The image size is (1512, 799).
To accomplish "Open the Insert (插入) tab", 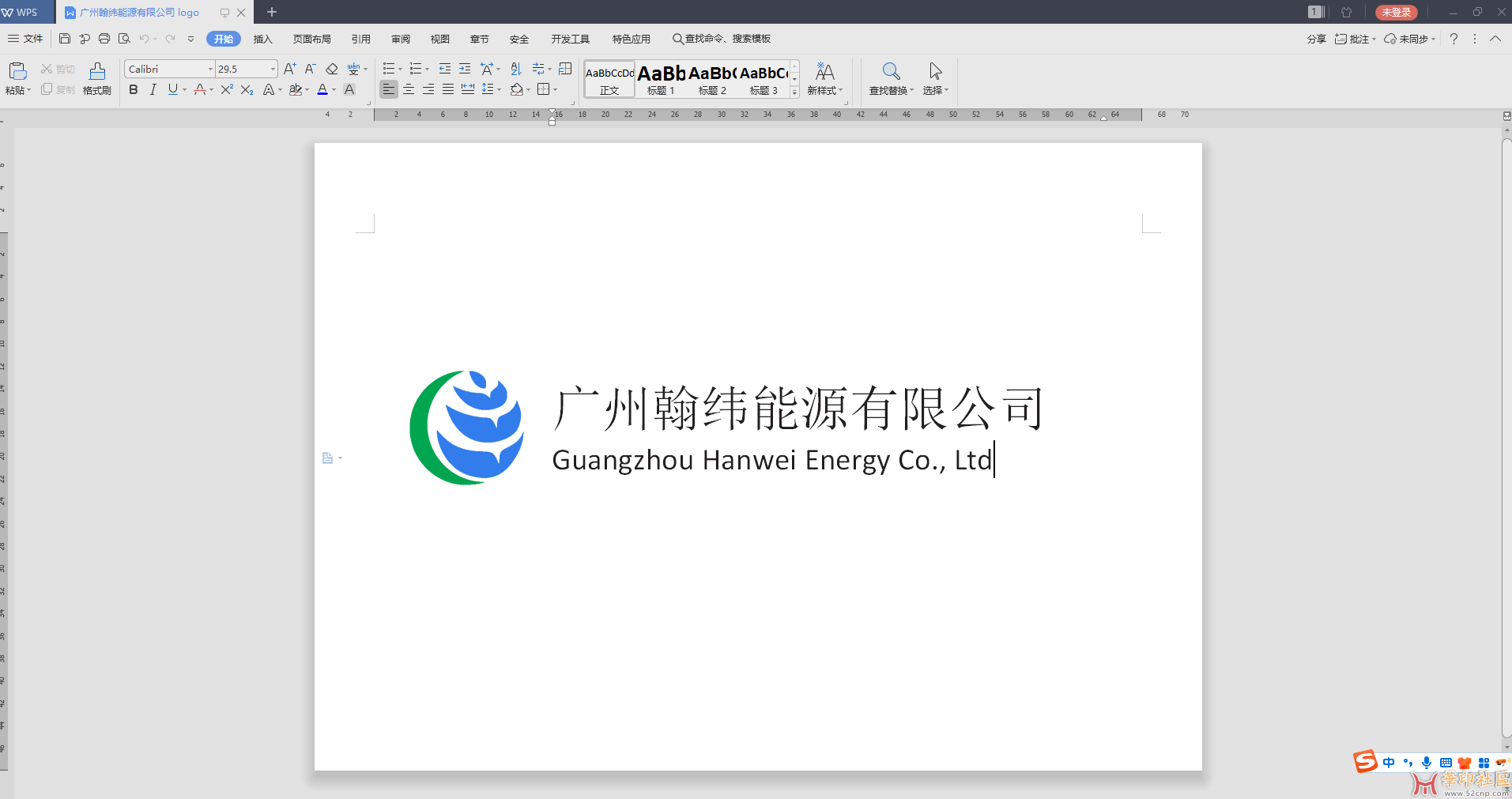I will 262,39.
